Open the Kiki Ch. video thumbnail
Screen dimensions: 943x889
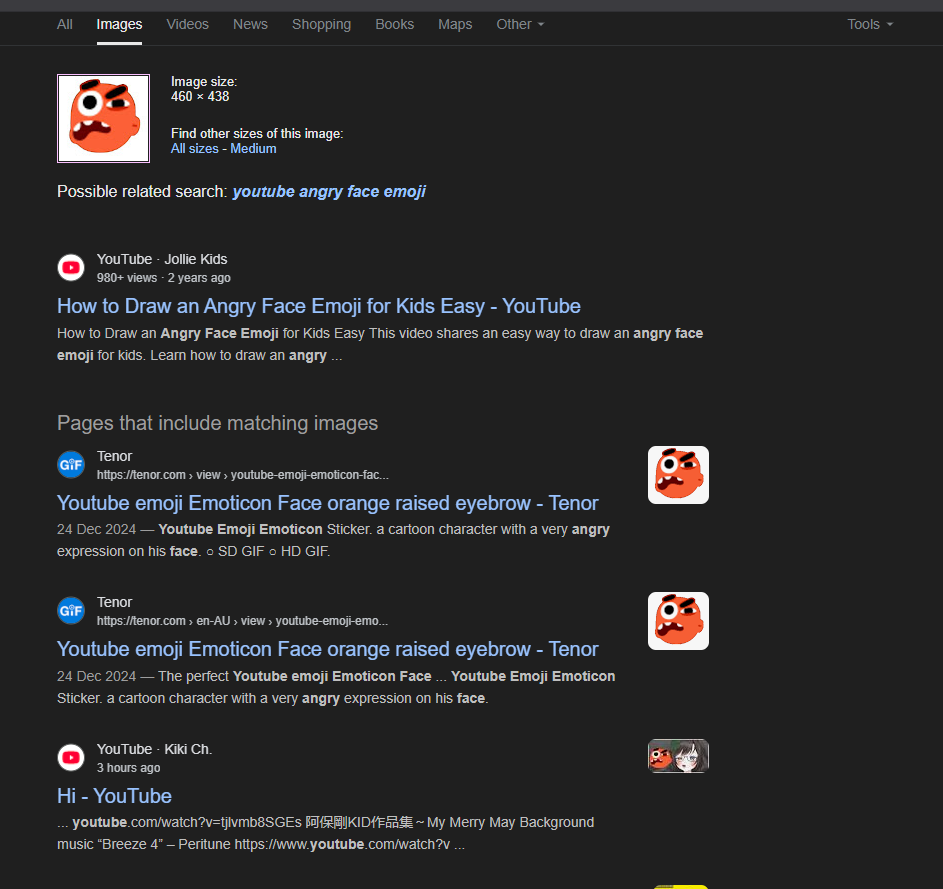click(x=678, y=755)
